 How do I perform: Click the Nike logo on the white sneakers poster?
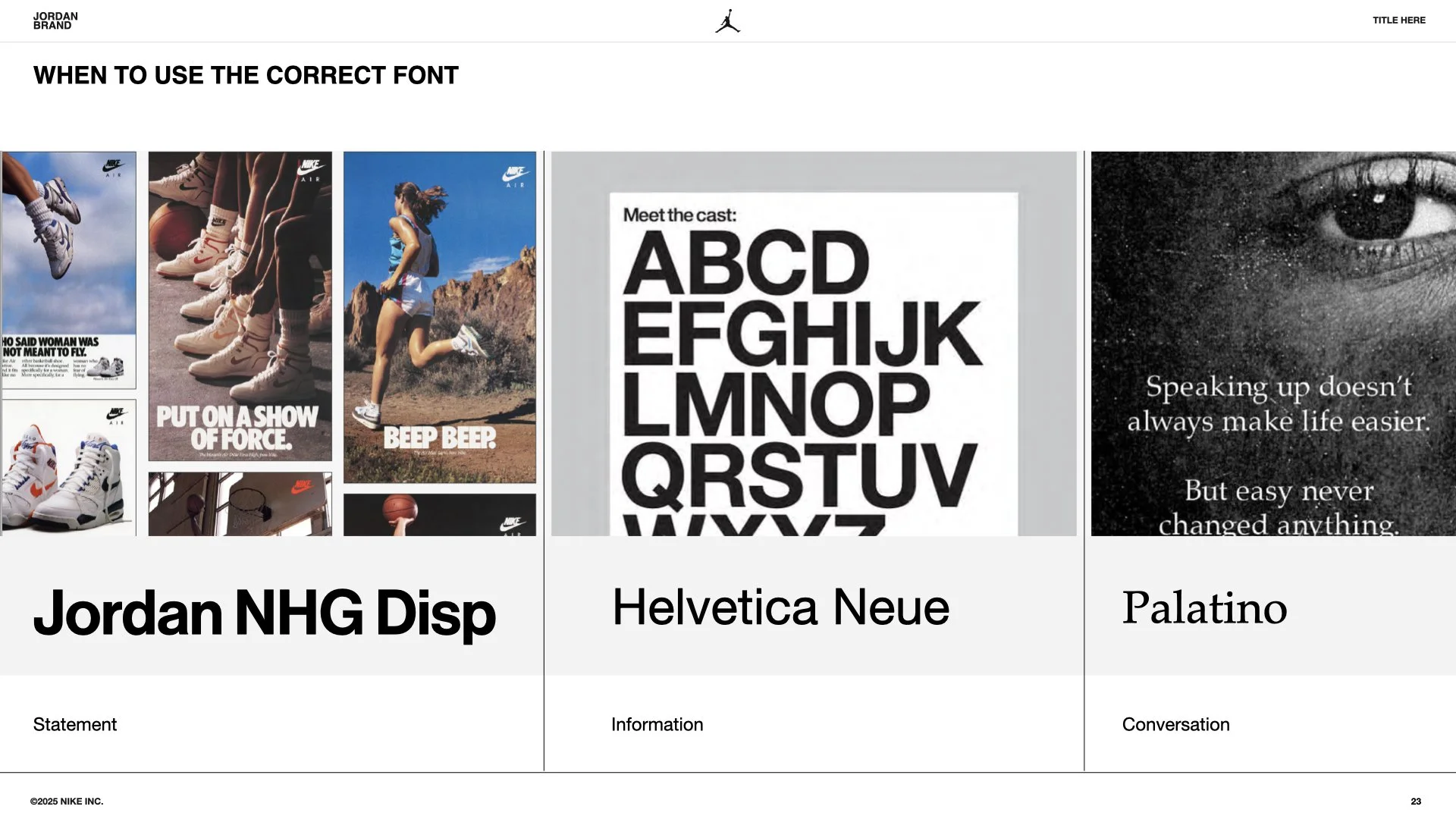[x=116, y=415]
